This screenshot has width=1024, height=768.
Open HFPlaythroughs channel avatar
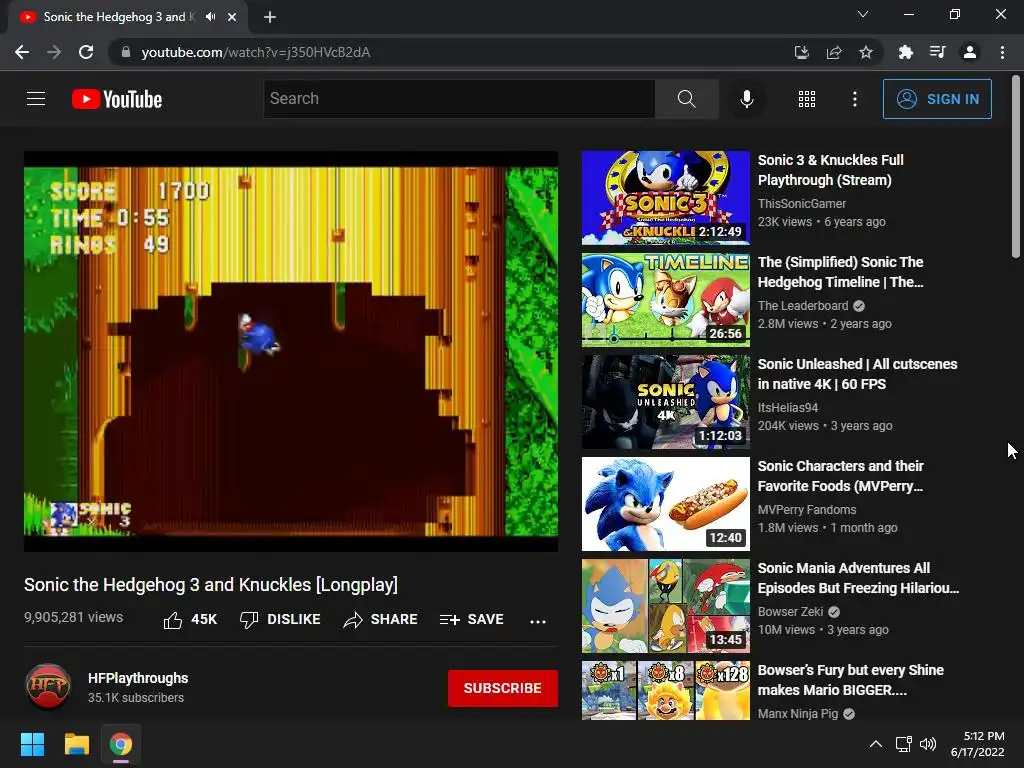(48, 686)
